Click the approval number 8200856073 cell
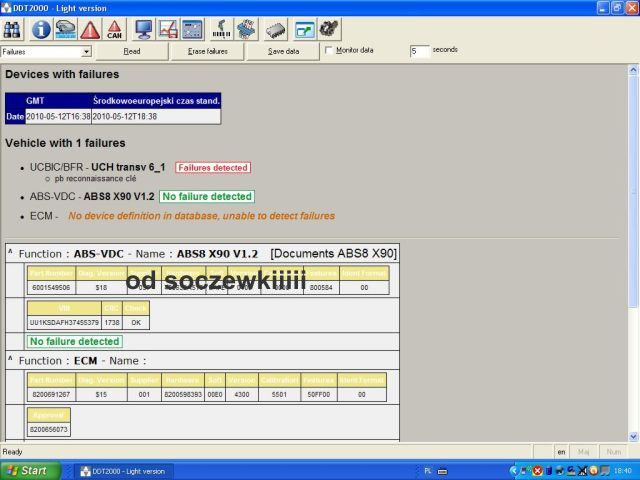This screenshot has width=640, height=480. tap(49, 429)
